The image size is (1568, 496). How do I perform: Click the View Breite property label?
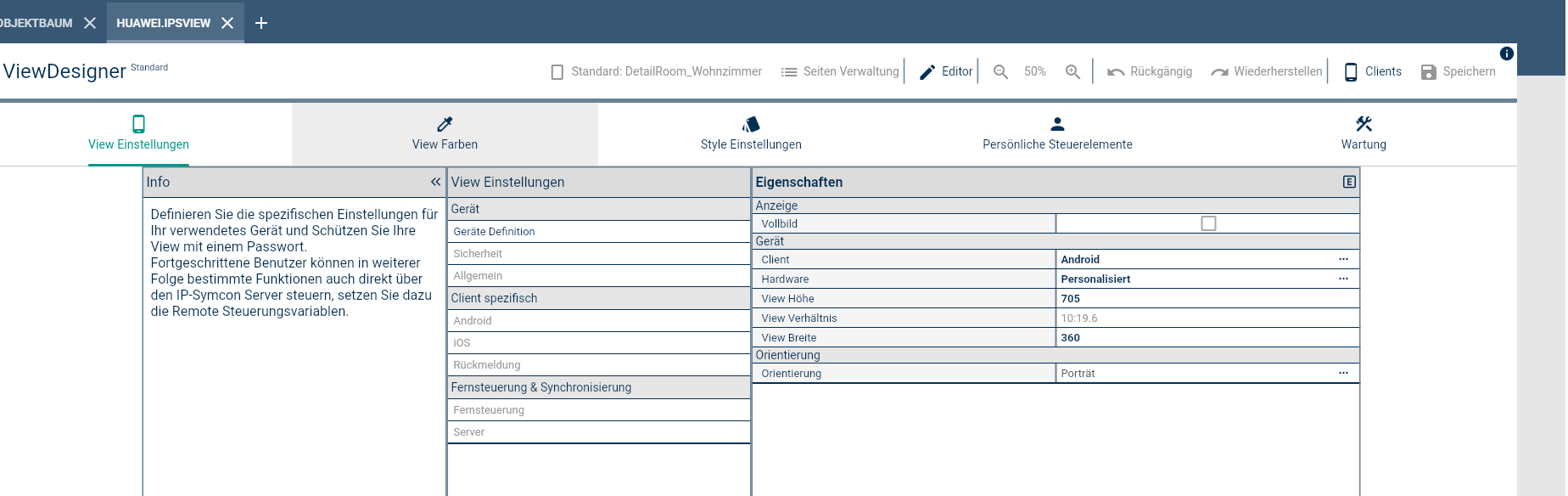[788, 338]
